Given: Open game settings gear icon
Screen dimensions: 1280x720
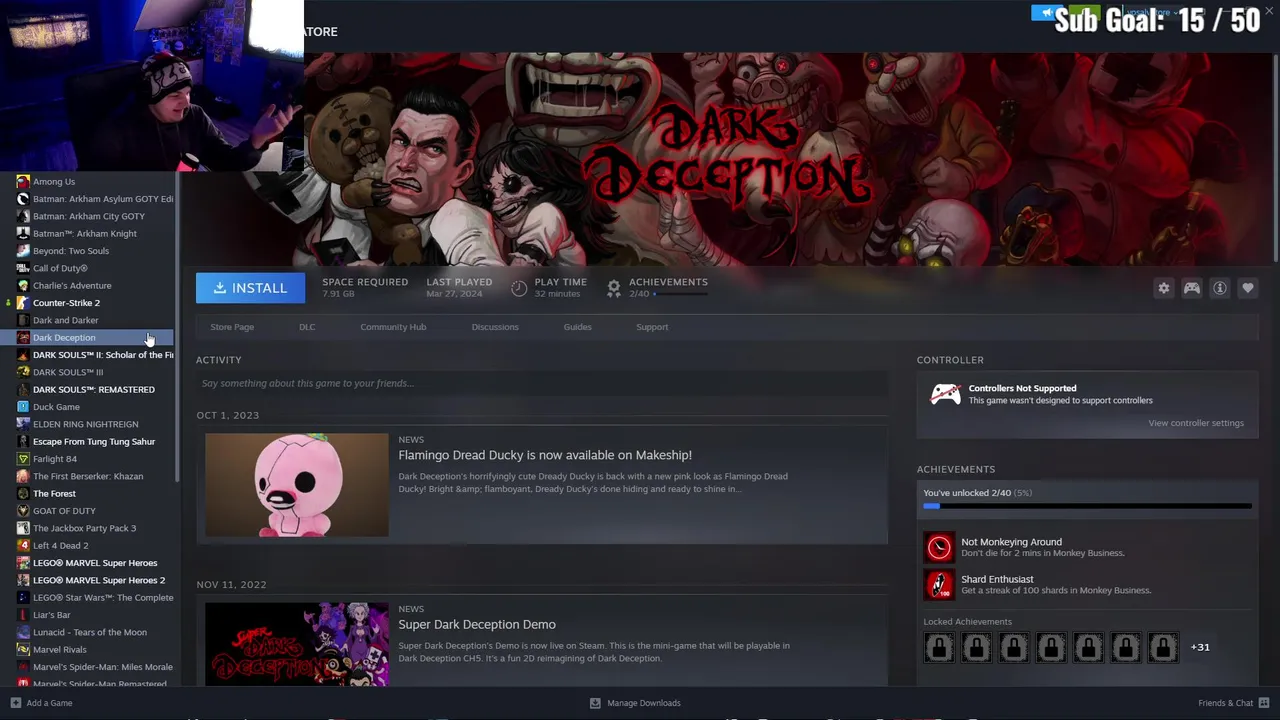Looking at the screenshot, I should [1164, 288].
